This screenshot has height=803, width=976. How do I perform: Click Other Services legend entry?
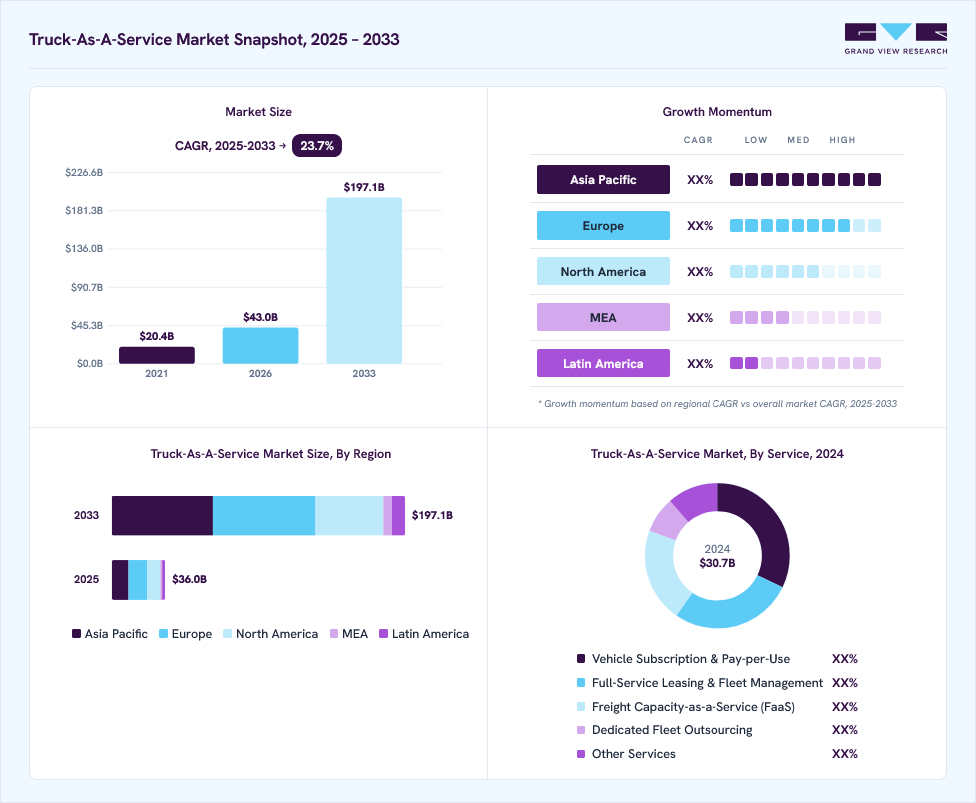(717, 754)
